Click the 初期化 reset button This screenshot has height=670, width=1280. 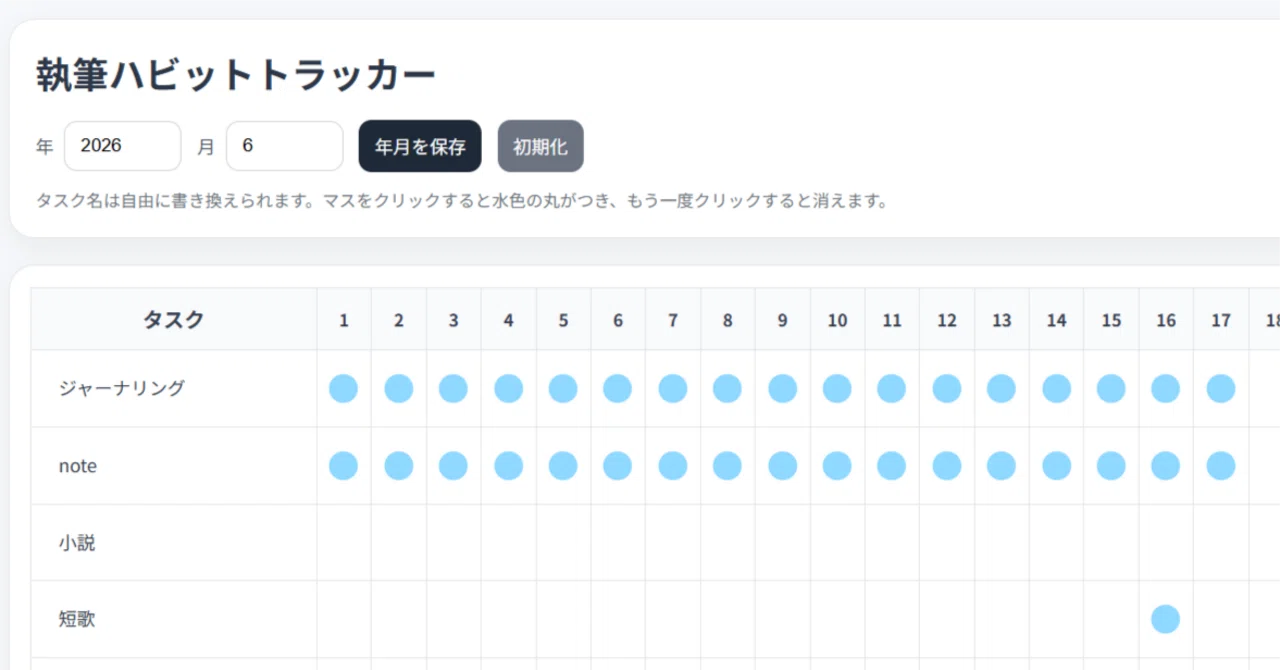click(541, 146)
